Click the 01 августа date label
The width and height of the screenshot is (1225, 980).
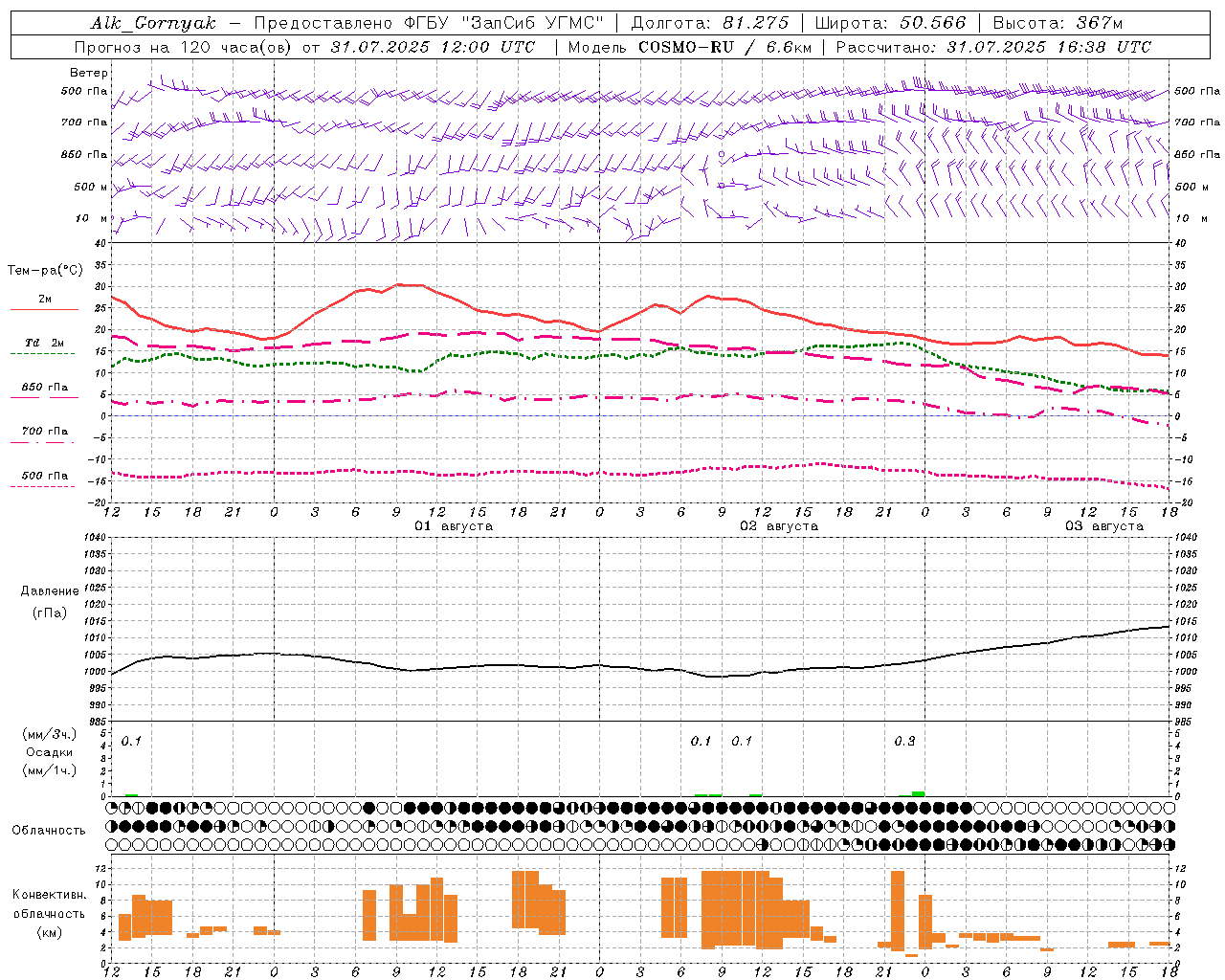point(454,526)
